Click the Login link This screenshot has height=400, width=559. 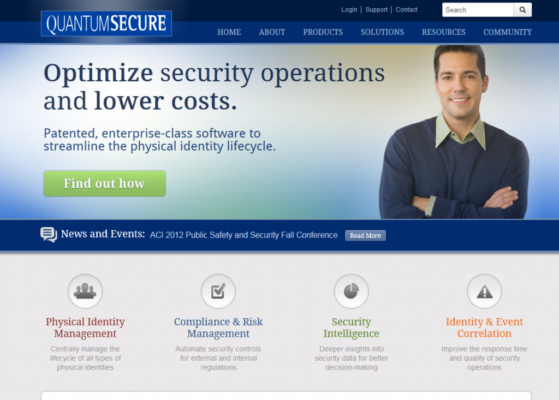coord(349,10)
